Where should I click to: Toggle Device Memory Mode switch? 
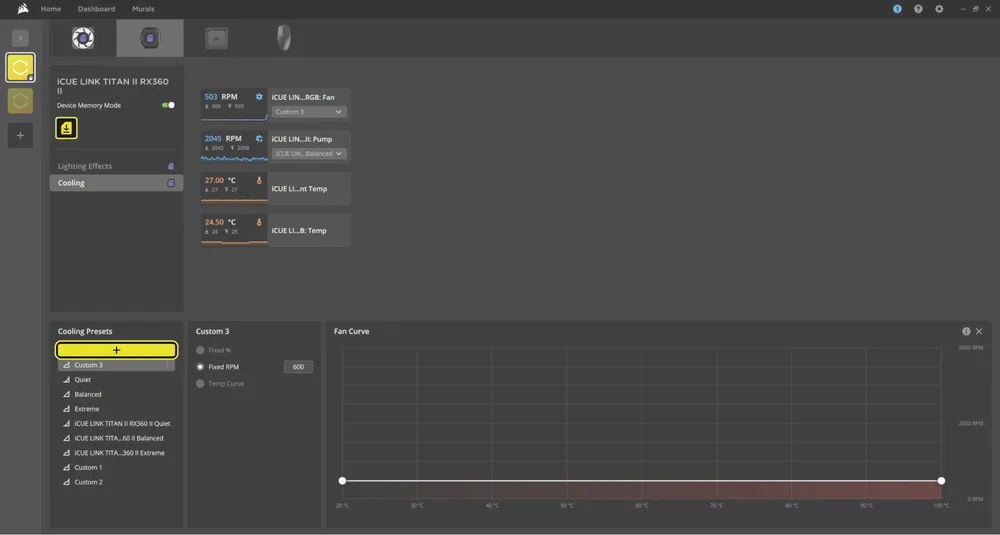(x=168, y=105)
